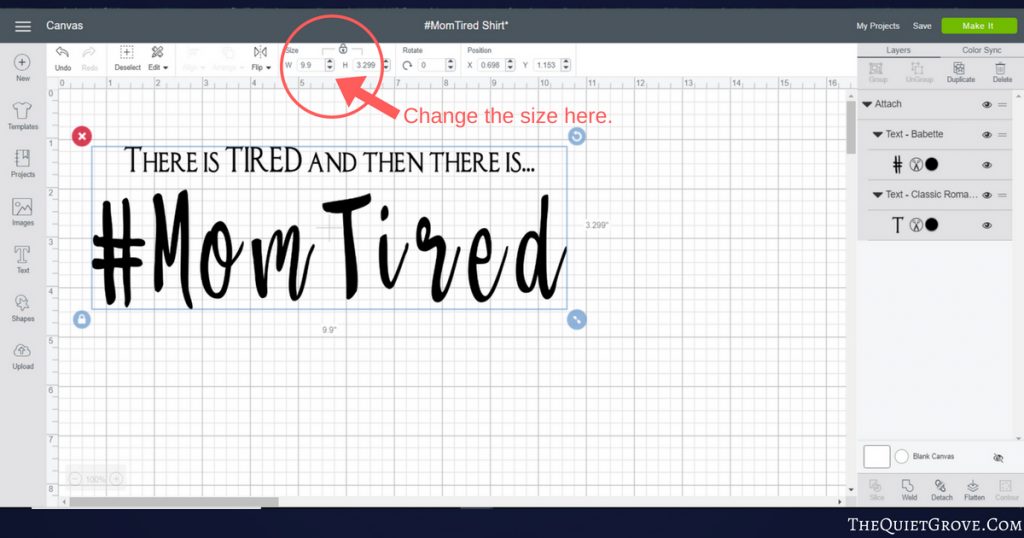Hide the Text - Babette layer
Screen dimensions: 1024x538
pyautogui.click(x=987, y=134)
